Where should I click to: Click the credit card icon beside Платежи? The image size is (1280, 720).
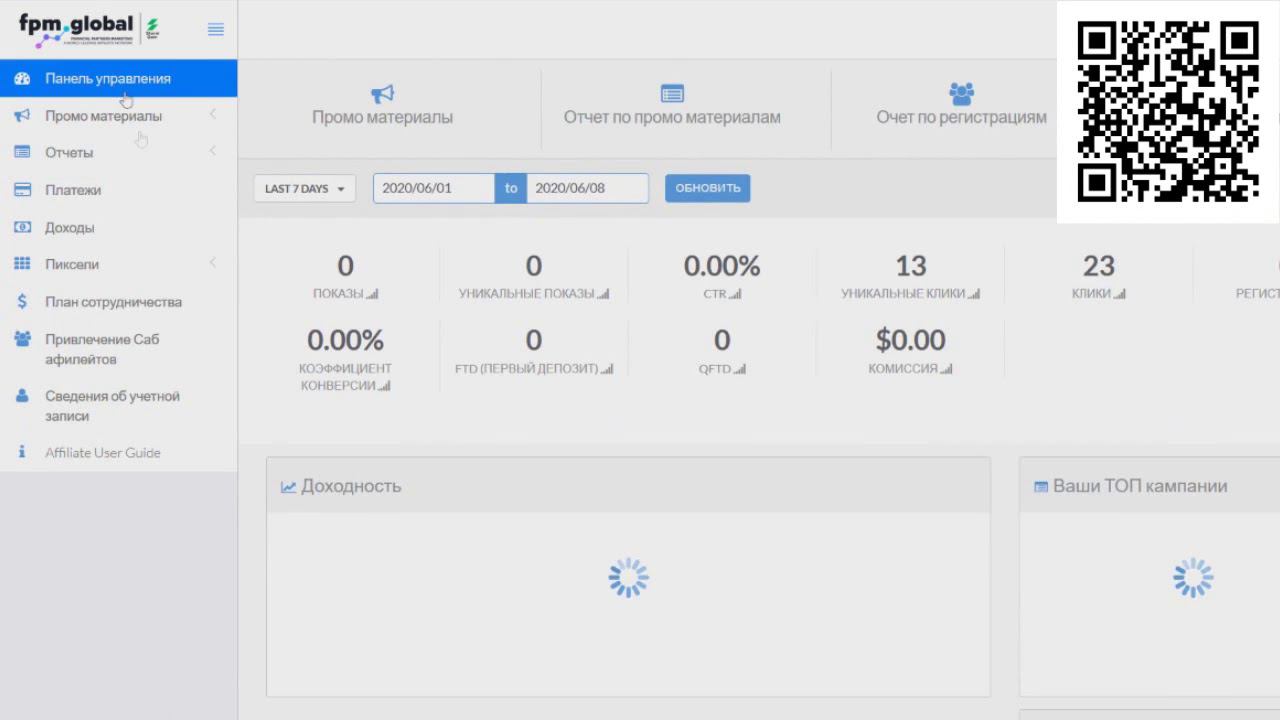pyautogui.click(x=22, y=190)
